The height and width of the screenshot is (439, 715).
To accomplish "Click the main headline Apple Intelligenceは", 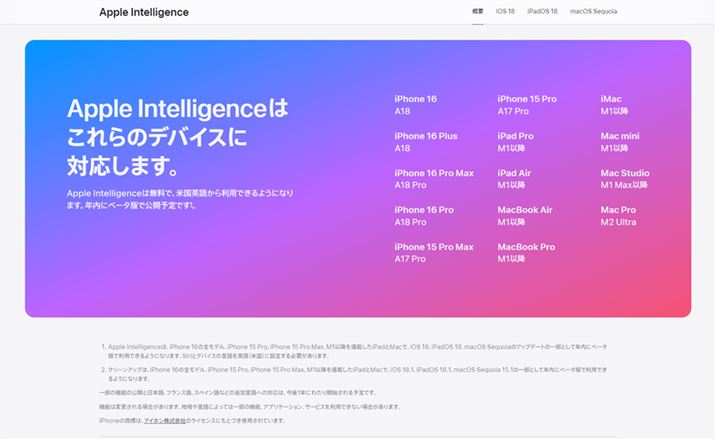I will pyautogui.click(x=178, y=108).
